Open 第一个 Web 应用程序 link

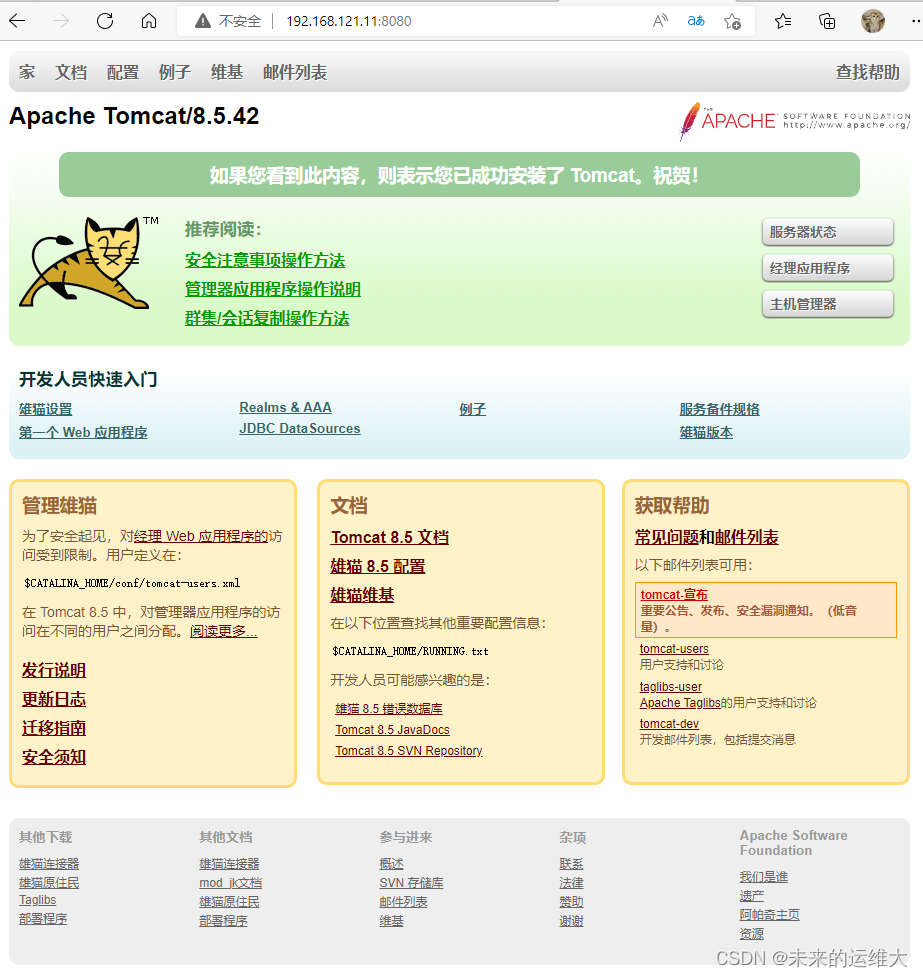(83, 432)
